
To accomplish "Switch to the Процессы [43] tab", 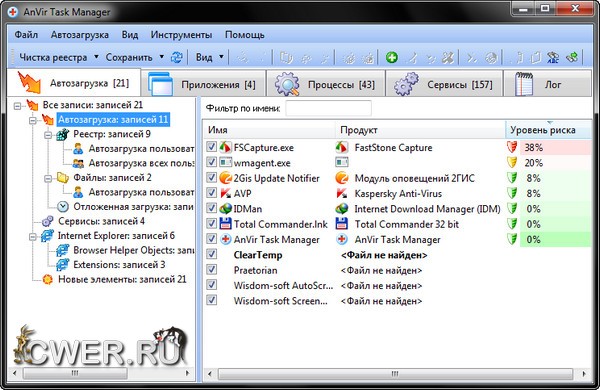I will pyautogui.click(x=326, y=84).
